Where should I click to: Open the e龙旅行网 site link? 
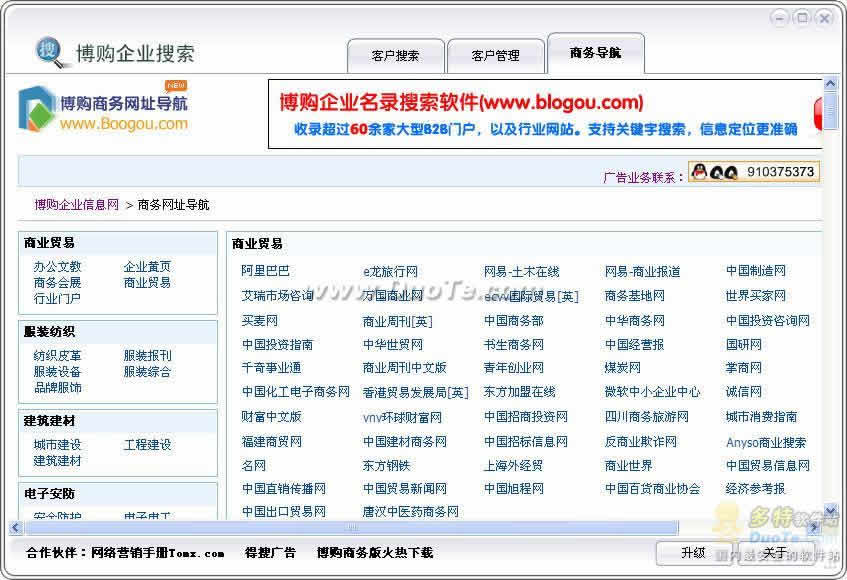point(391,272)
